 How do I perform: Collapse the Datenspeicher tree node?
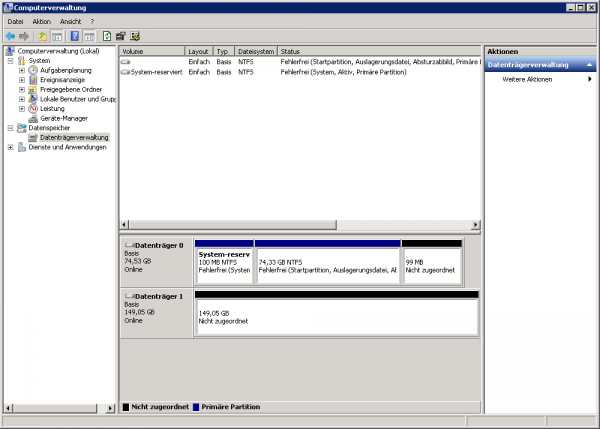[x=10, y=128]
